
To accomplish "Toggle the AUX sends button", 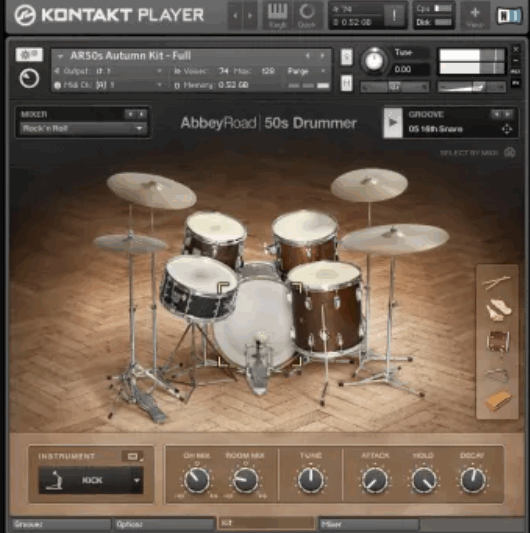I will 515,72.
